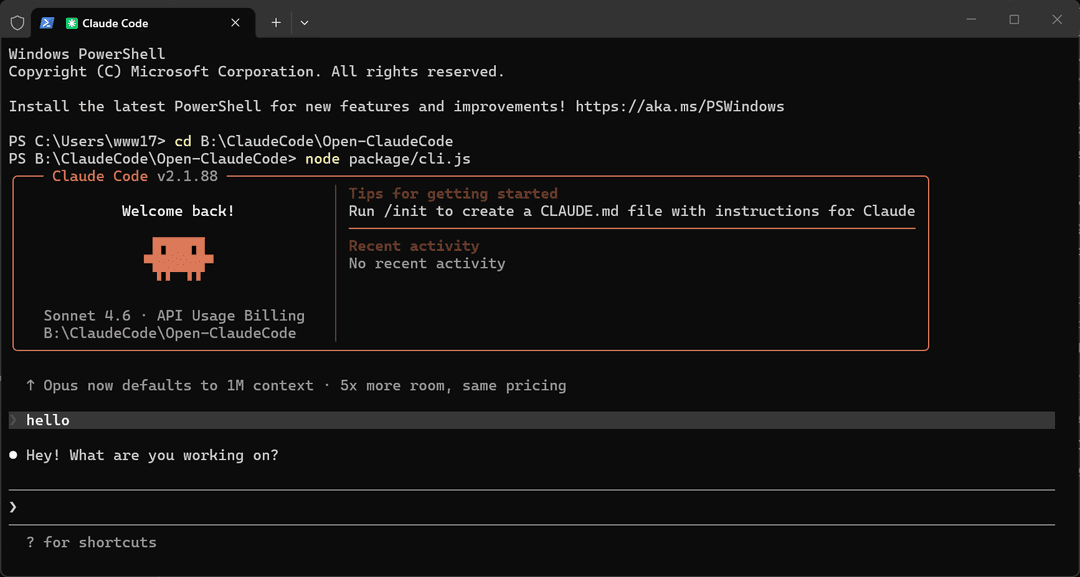
Task: Click the Sonnet 4.6 API Usage Billing text
Action: [x=174, y=316]
